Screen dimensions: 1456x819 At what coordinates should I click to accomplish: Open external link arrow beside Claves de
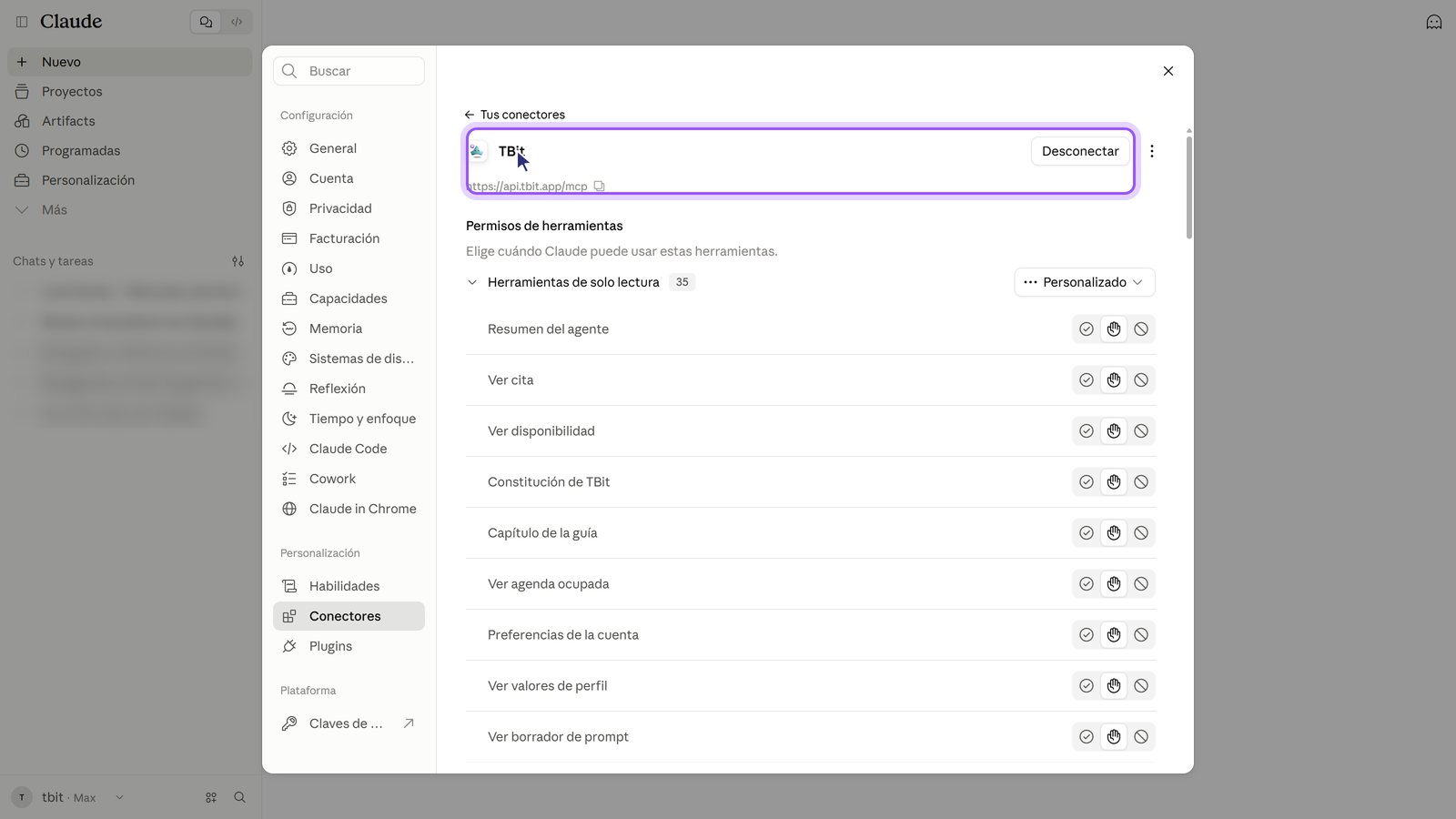[409, 723]
